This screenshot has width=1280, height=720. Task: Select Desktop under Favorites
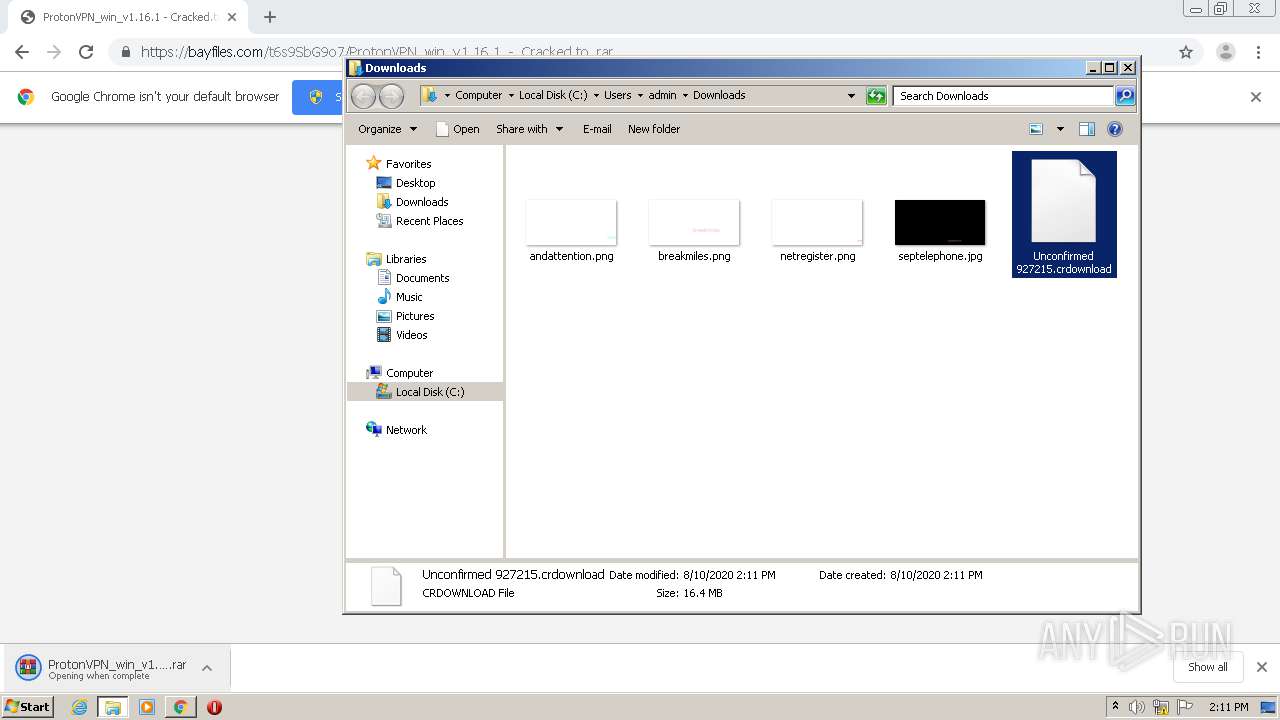[415, 183]
